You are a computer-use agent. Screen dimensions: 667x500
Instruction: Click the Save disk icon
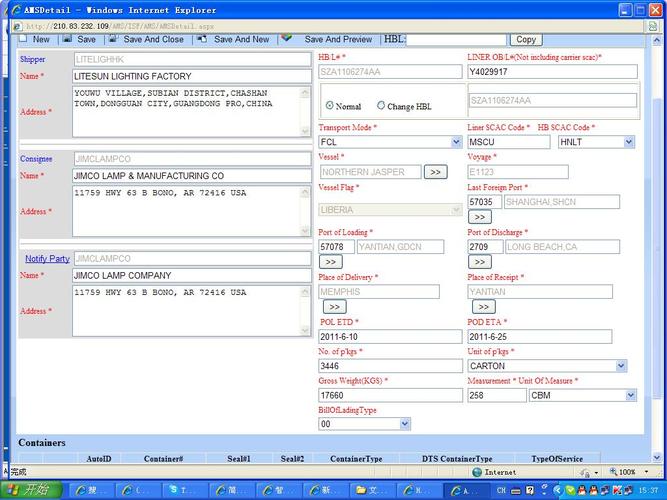[67, 39]
